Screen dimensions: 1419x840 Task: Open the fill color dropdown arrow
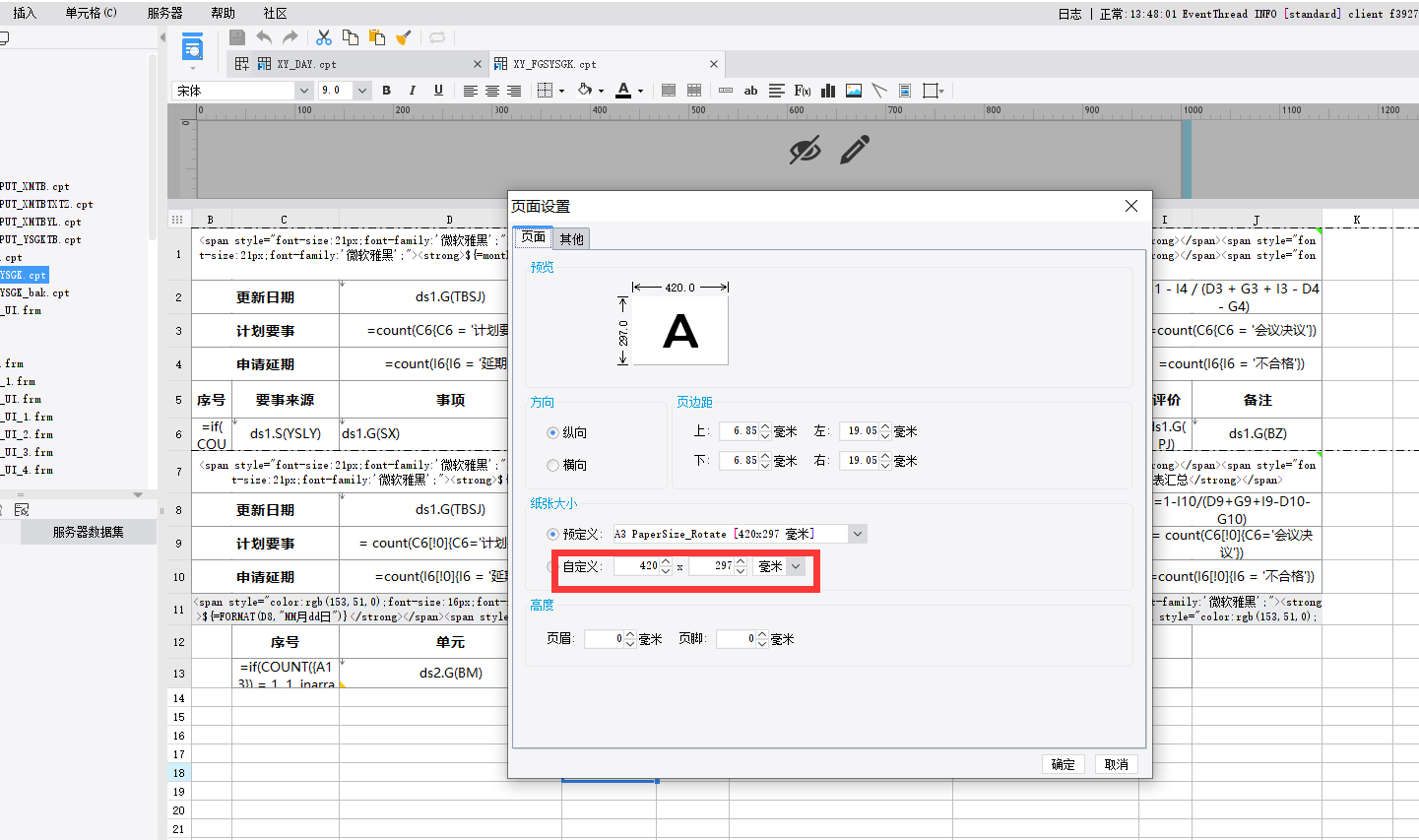601,91
